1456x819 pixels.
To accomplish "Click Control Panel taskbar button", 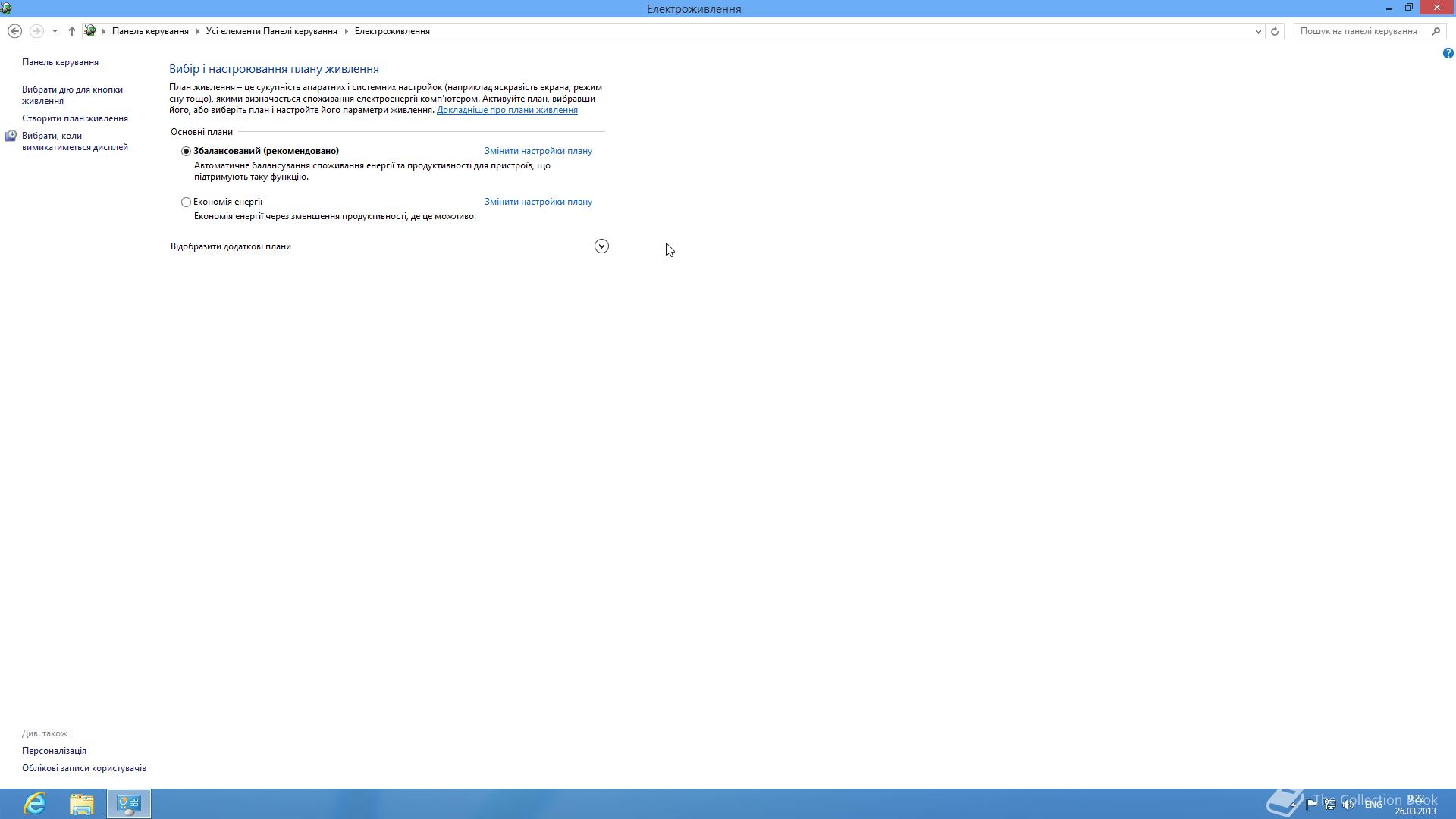I will click(129, 804).
